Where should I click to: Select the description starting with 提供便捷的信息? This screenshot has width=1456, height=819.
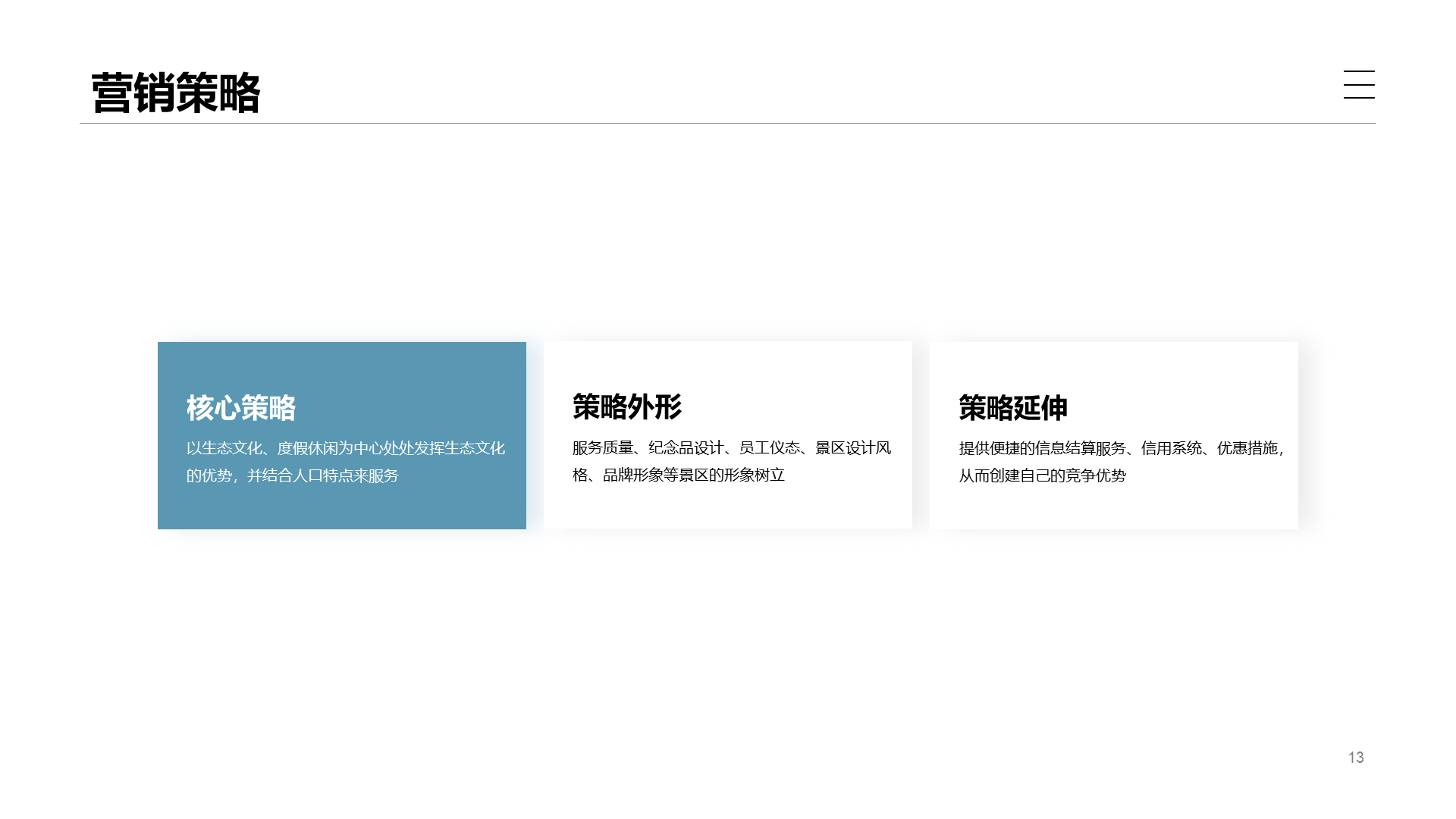(1122, 462)
